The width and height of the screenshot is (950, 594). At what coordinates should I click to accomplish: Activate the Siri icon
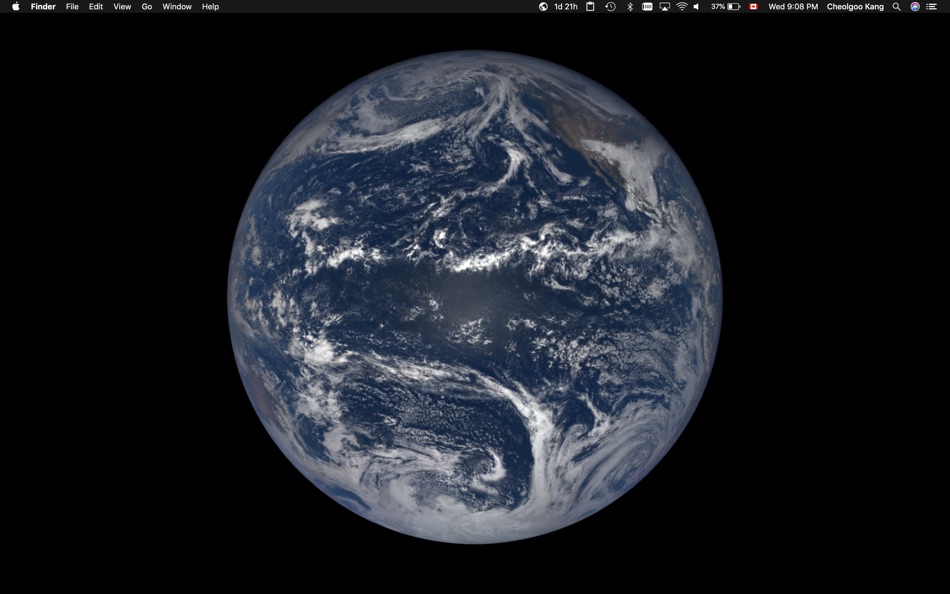tap(915, 7)
